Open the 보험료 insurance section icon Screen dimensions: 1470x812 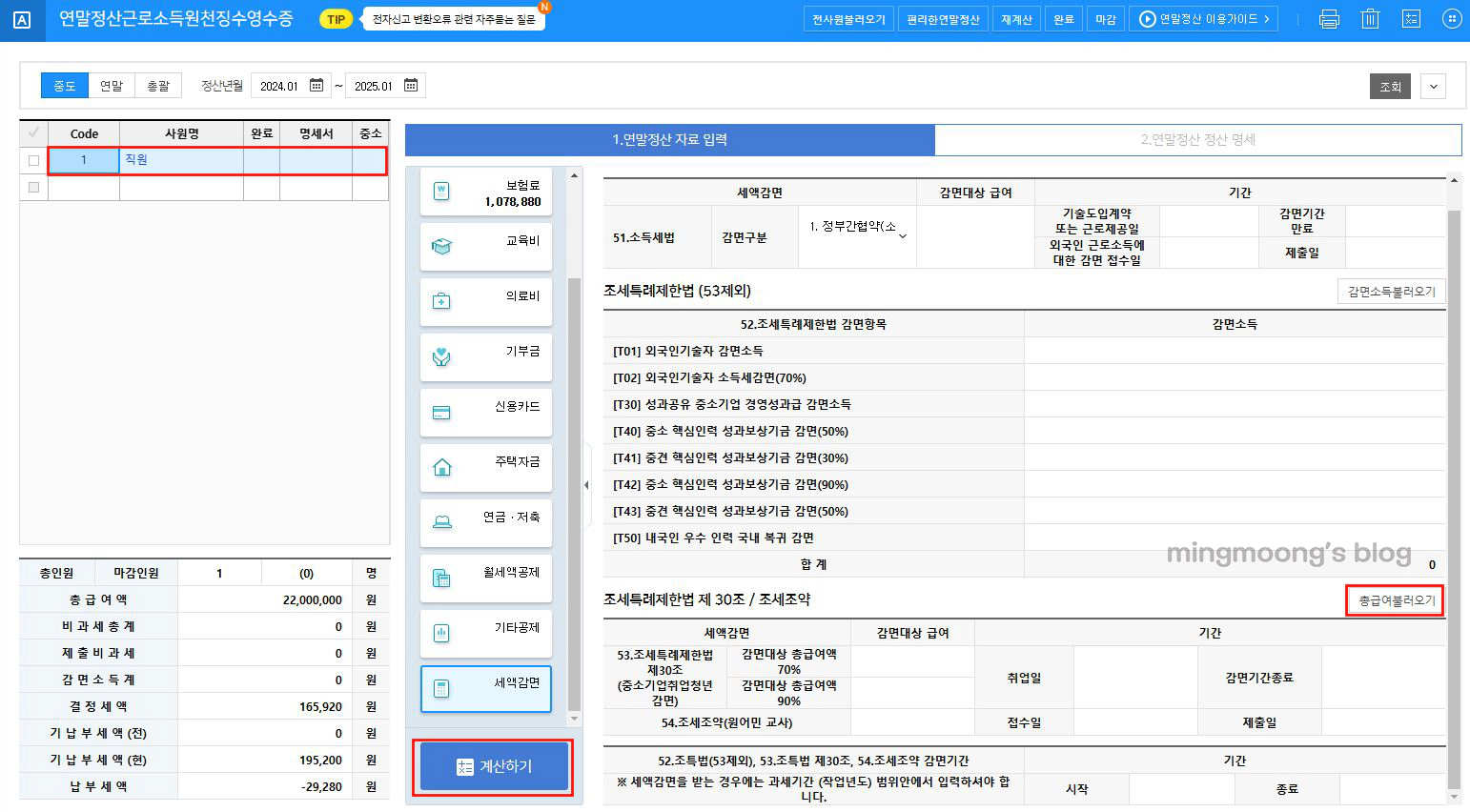485,191
